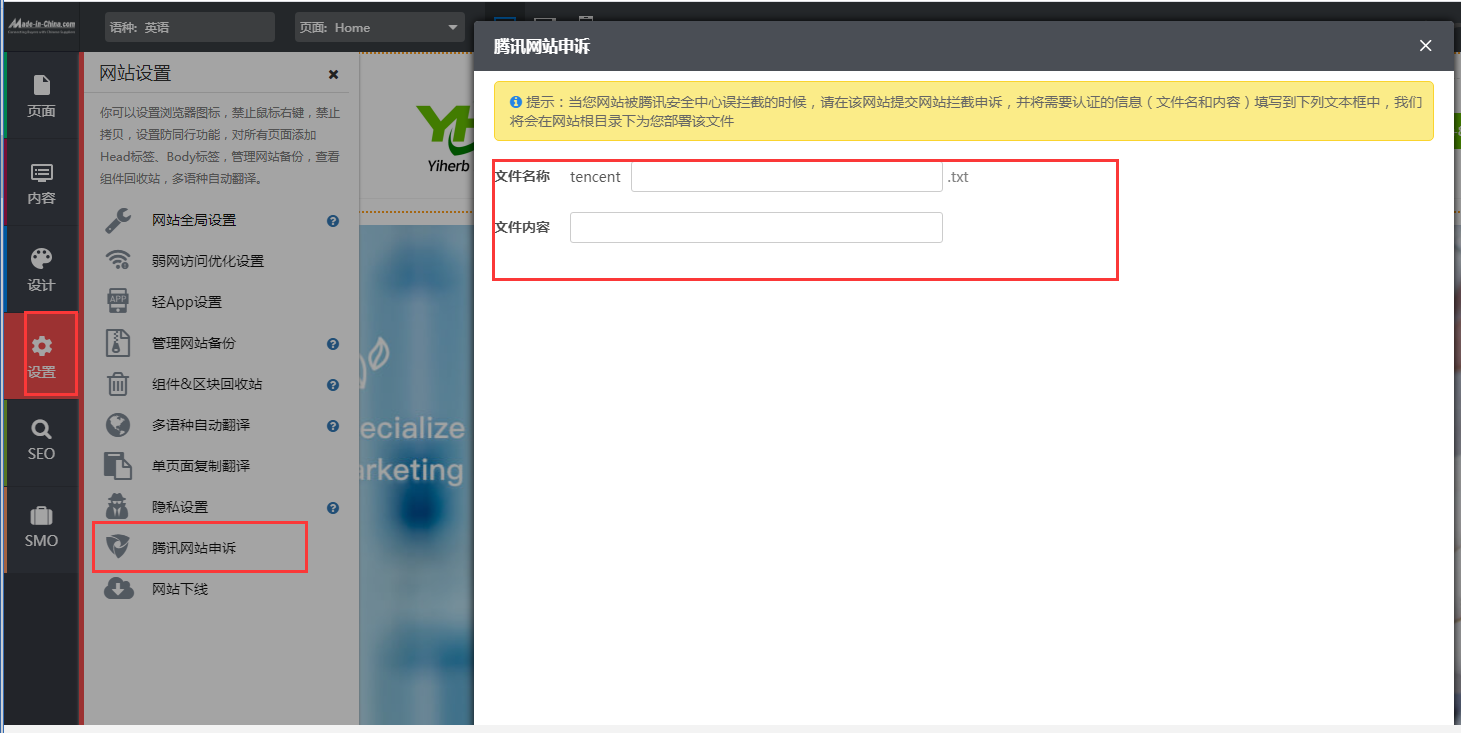Click the 文件内容 text input field
This screenshot has height=733, width=1461.
(x=756, y=227)
